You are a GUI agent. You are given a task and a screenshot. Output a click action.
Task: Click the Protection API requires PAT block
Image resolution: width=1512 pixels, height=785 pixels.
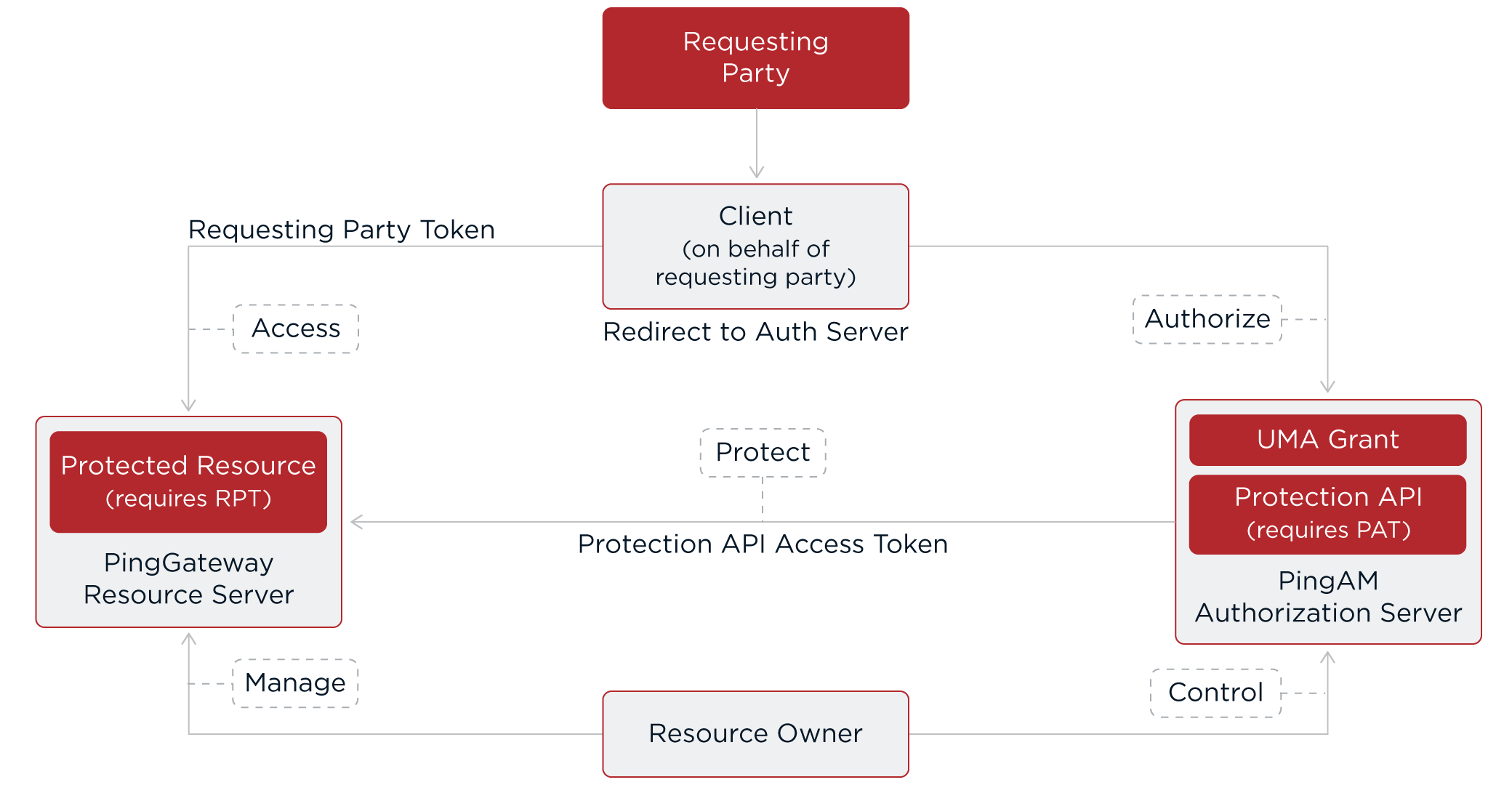point(1327,514)
